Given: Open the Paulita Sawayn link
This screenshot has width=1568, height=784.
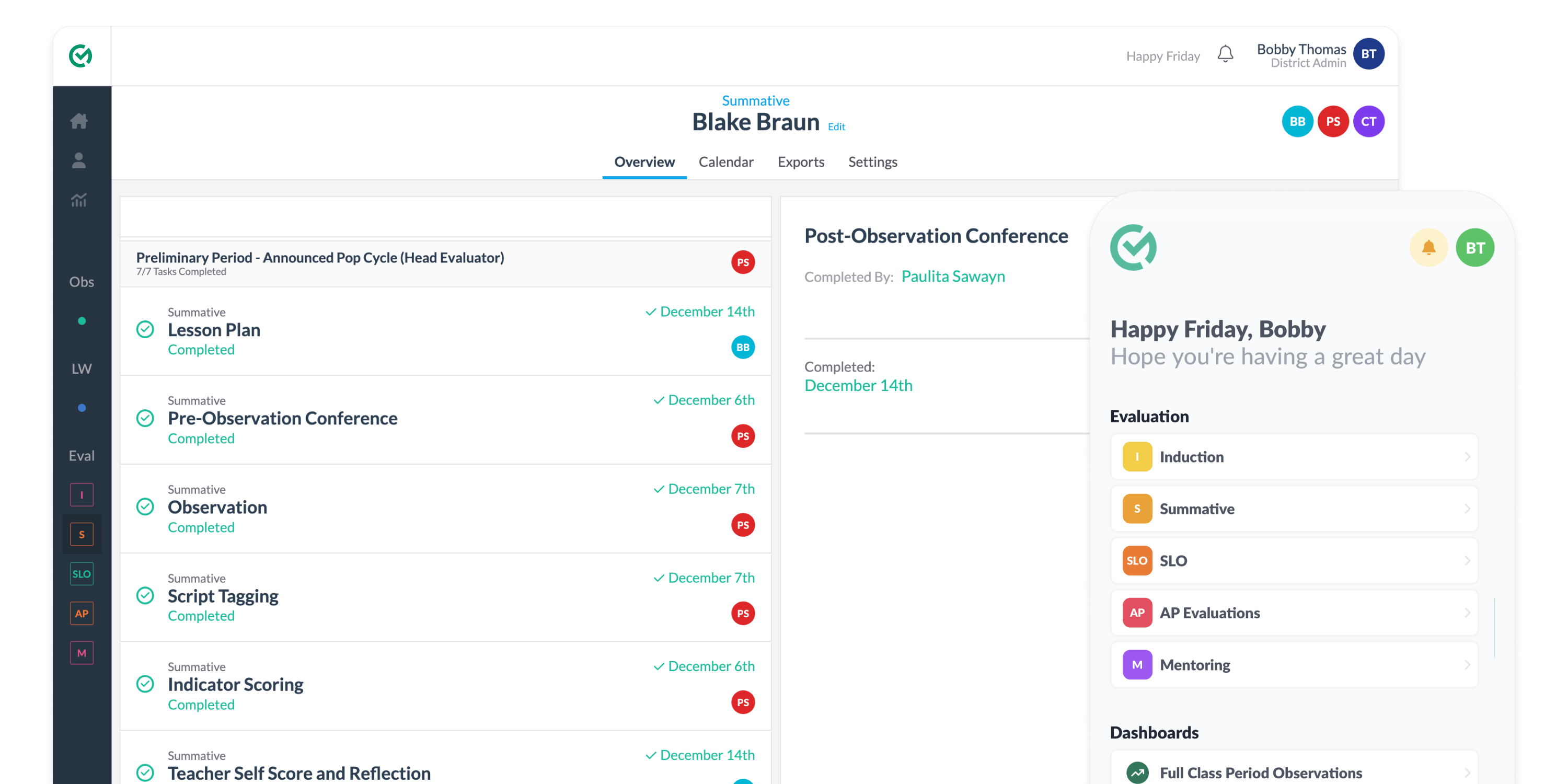Looking at the screenshot, I should coord(953,276).
